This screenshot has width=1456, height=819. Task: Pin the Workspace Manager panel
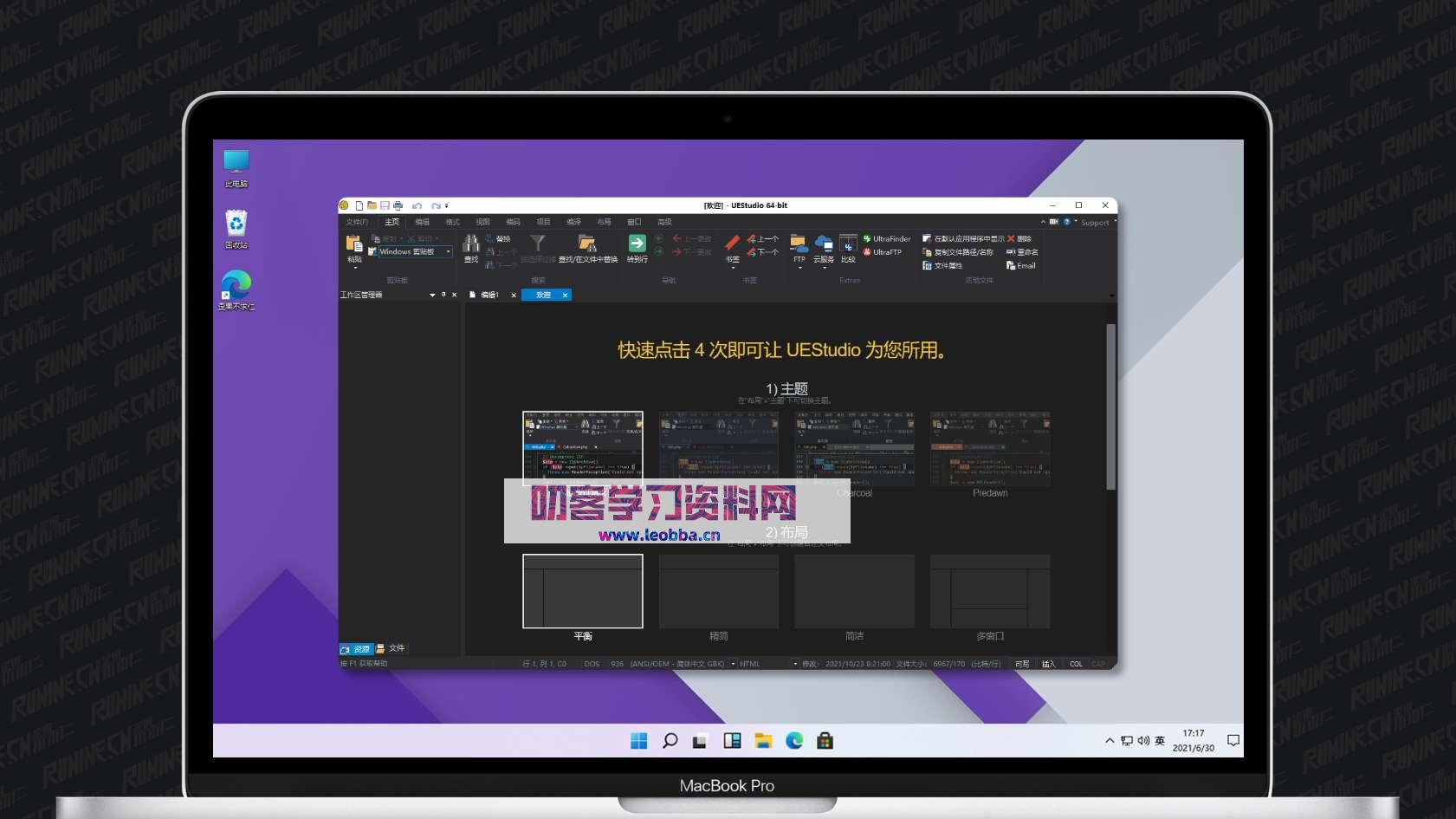pyautogui.click(x=443, y=296)
